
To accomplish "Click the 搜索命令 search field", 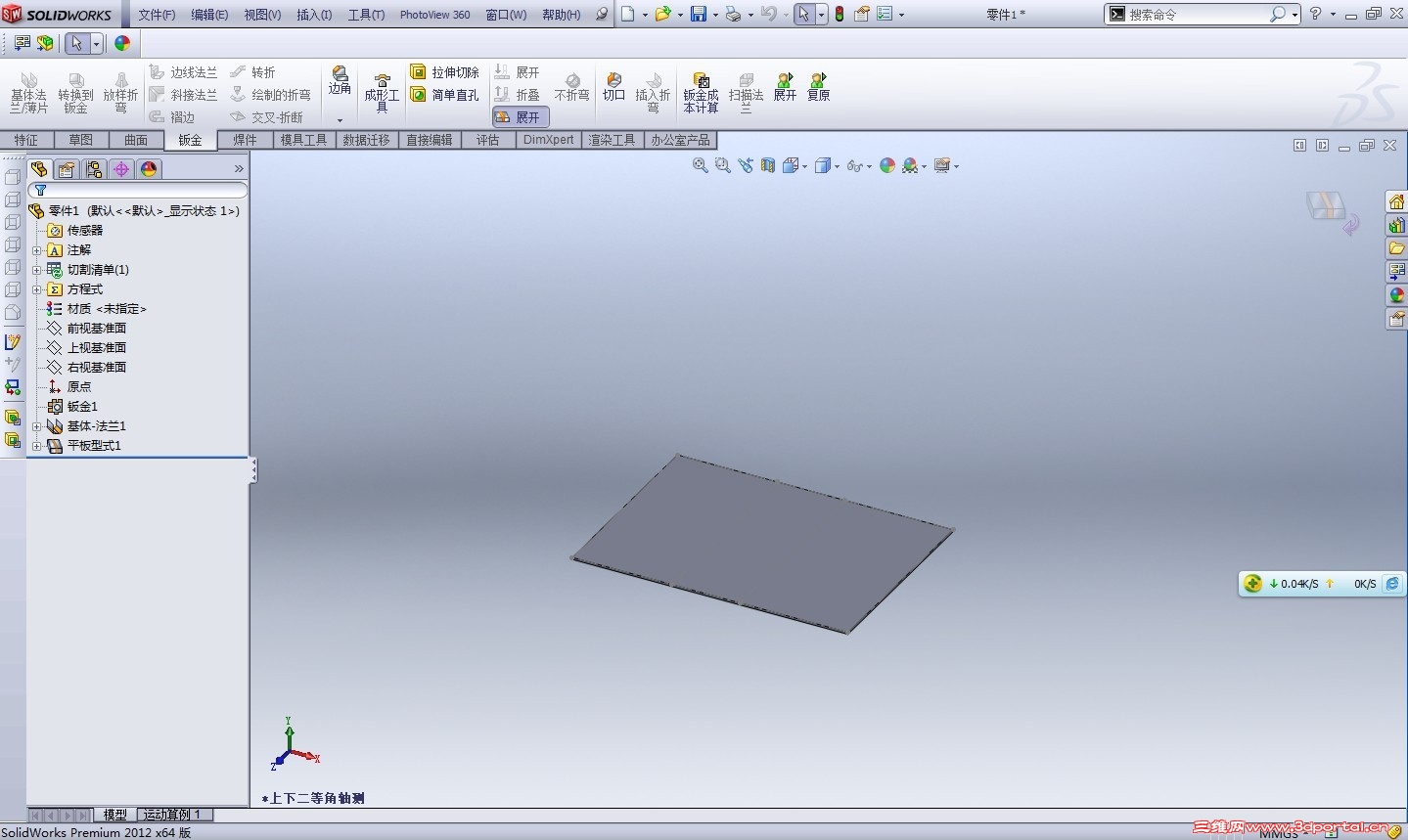I will point(1198,15).
